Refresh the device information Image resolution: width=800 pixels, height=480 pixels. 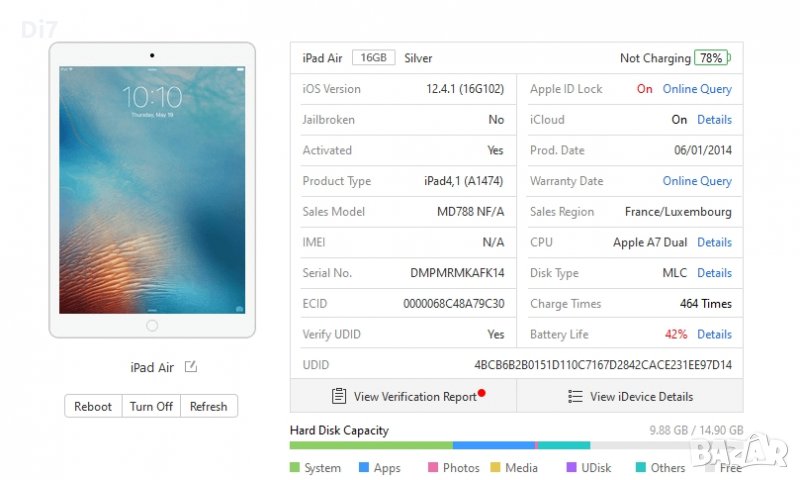(x=208, y=406)
